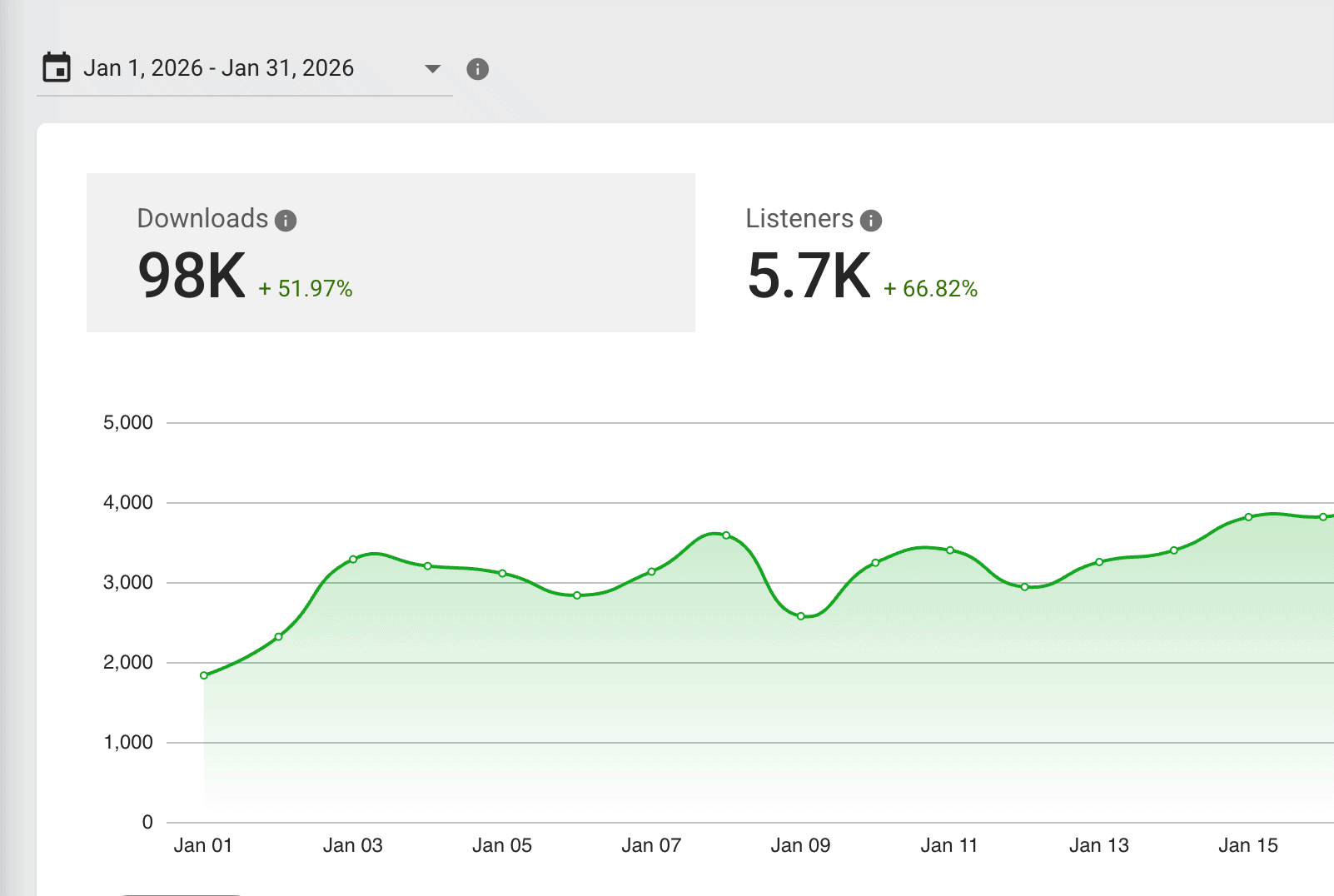Click the Jan 13 data point on line

[1099, 562]
